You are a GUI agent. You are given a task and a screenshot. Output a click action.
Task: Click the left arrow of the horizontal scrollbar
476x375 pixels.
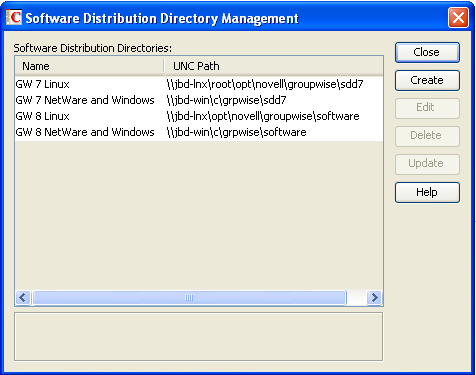click(23, 297)
